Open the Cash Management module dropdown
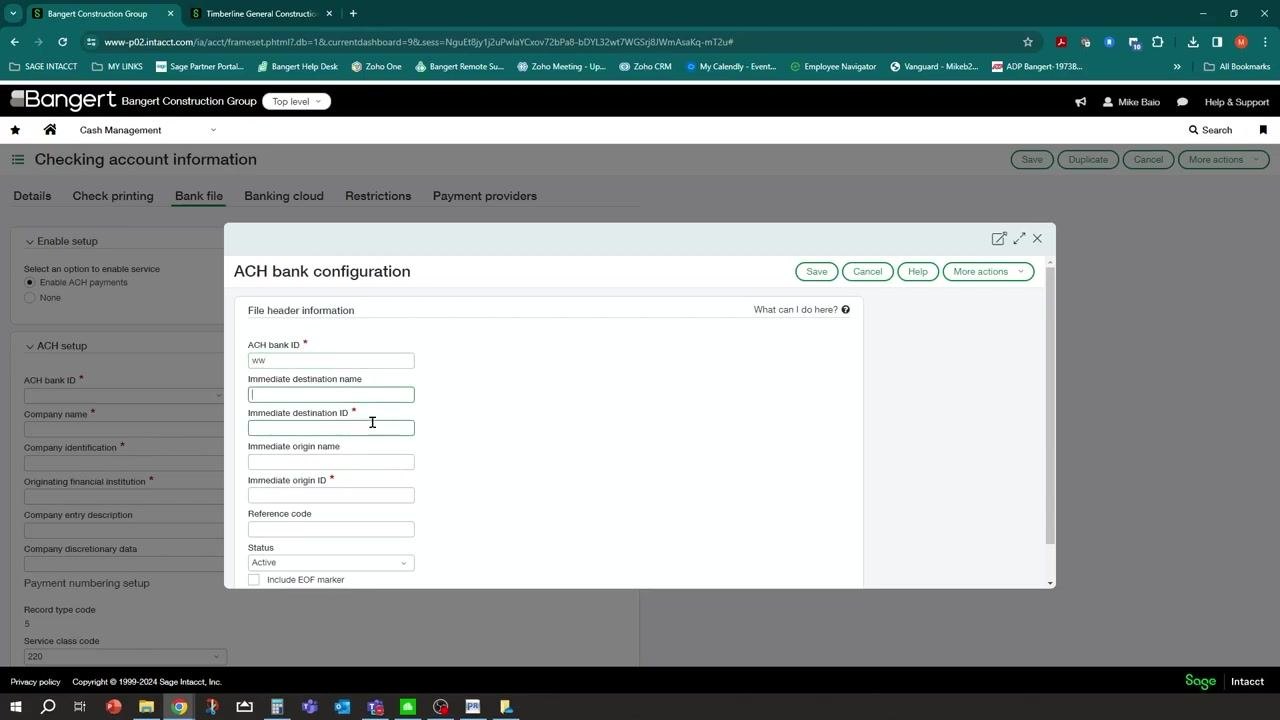Viewport: 1280px width, 720px height. click(x=148, y=130)
